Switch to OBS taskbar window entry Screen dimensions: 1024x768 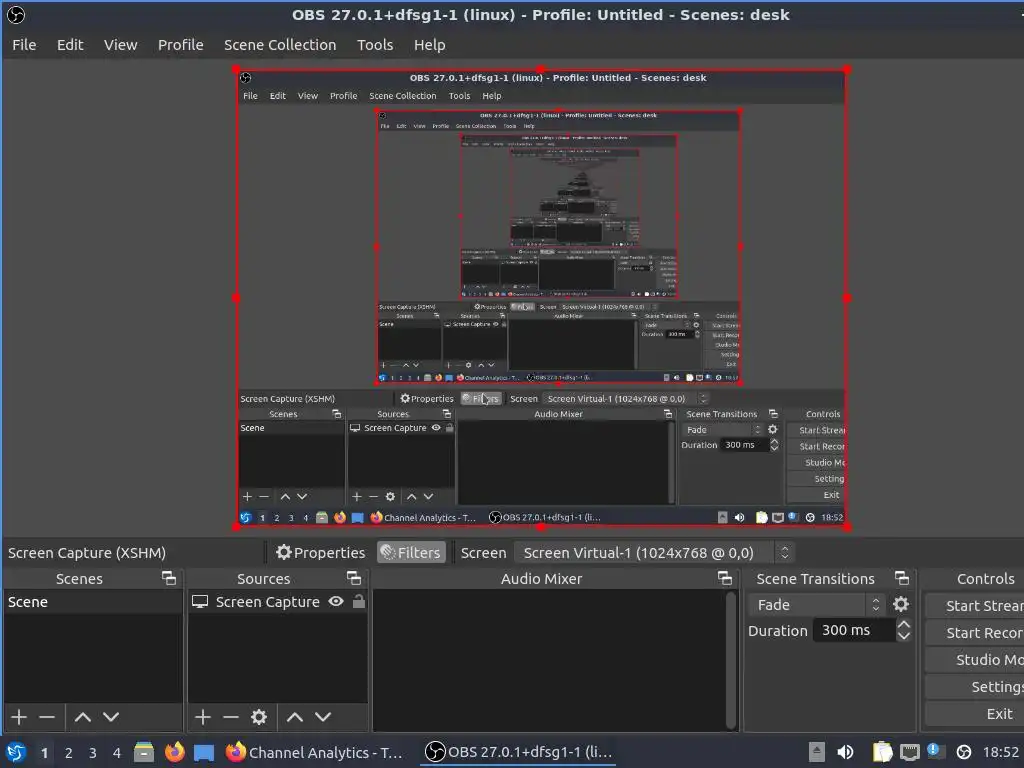click(x=519, y=752)
